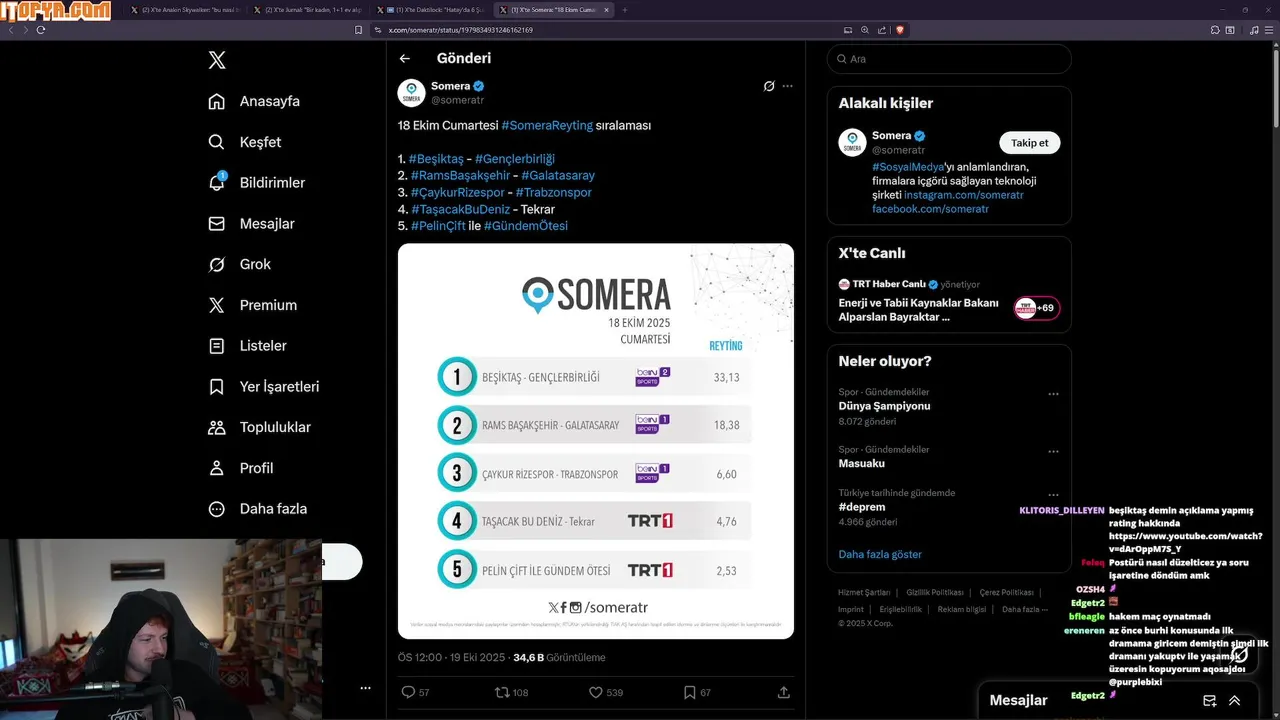Click the Profil person icon
The height and width of the screenshot is (720, 1280).
(216, 468)
